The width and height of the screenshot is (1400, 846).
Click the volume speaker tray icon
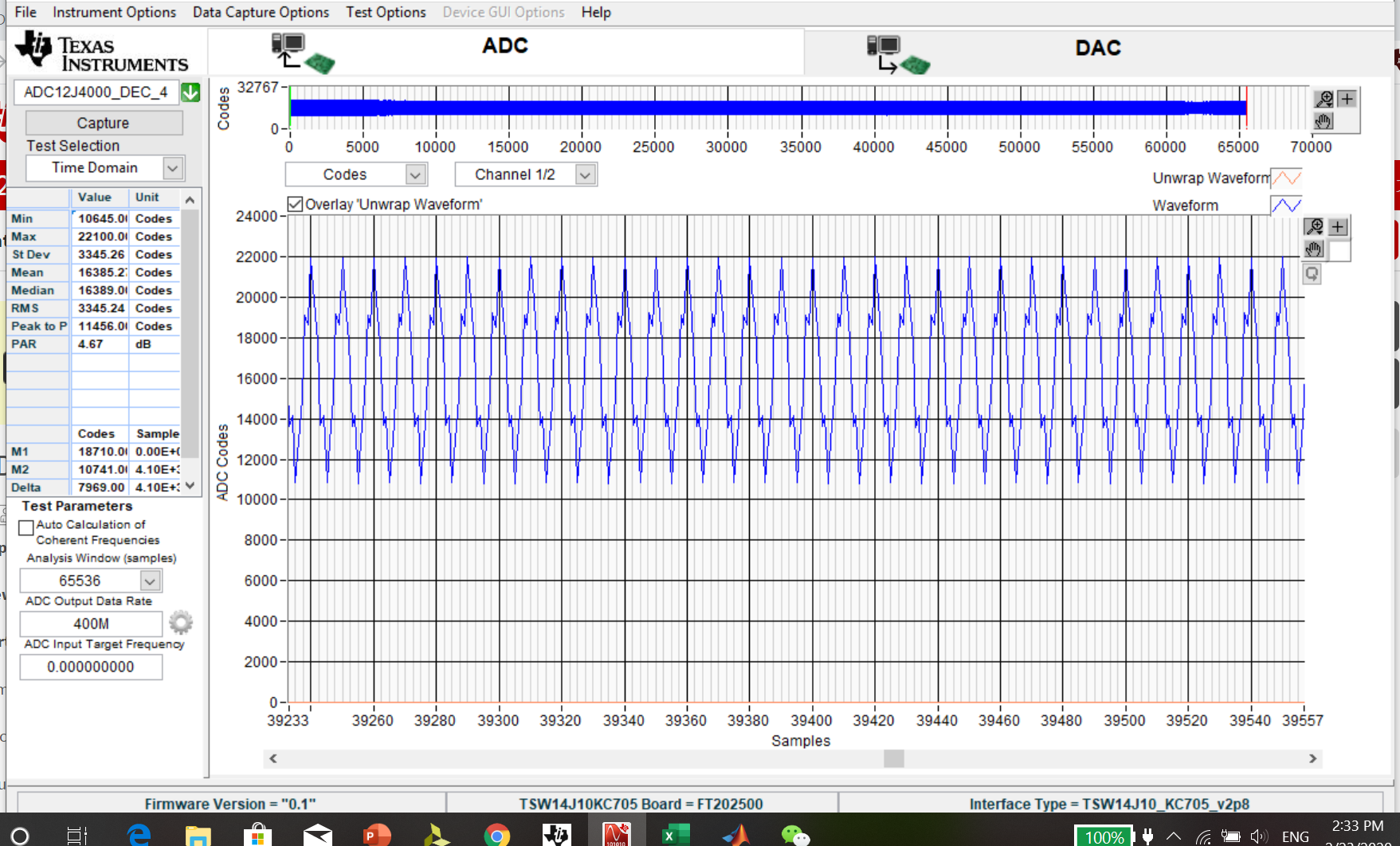(x=1258, y=836)
